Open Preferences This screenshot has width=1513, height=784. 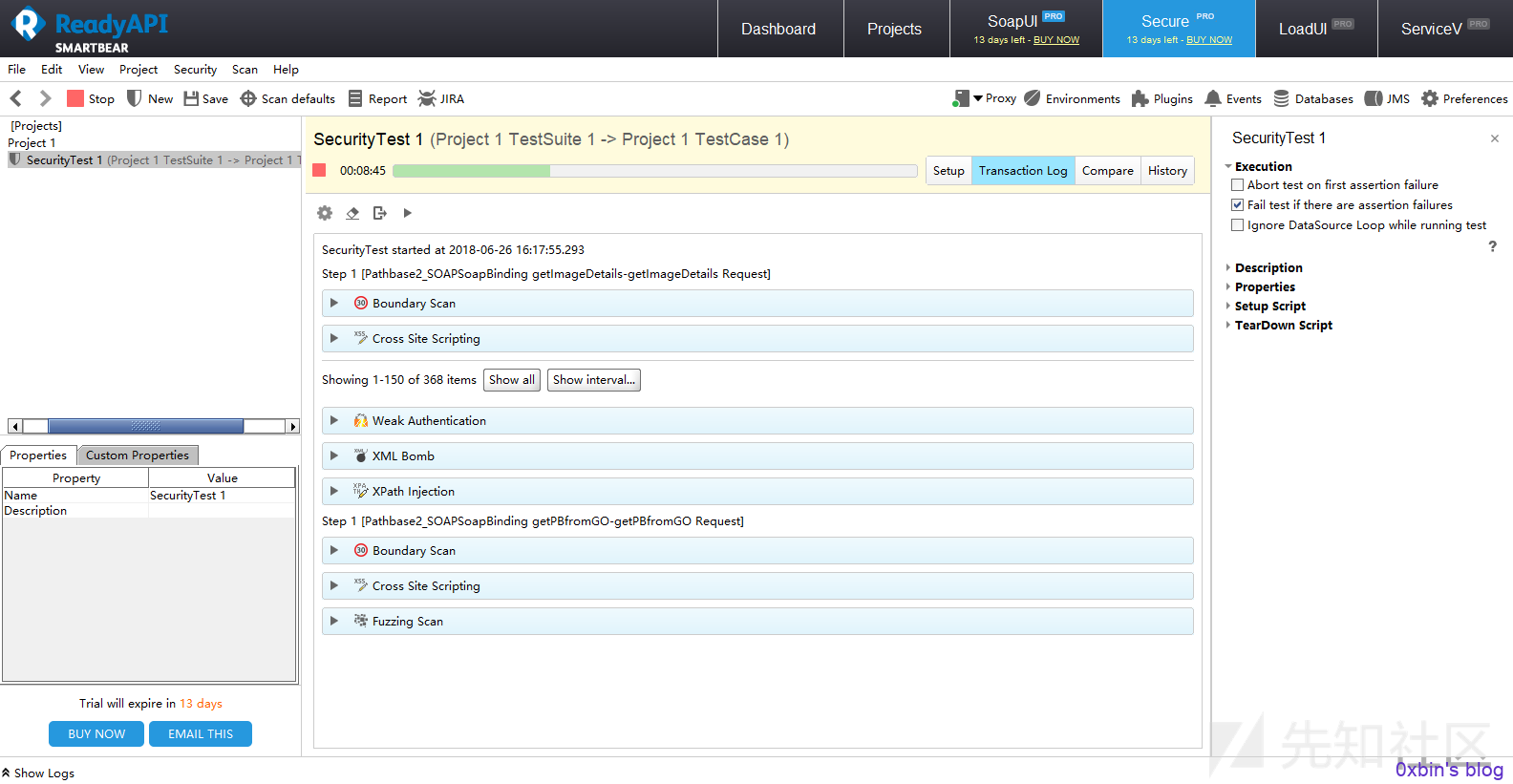pyautogui.click(x=1464, y=98)
